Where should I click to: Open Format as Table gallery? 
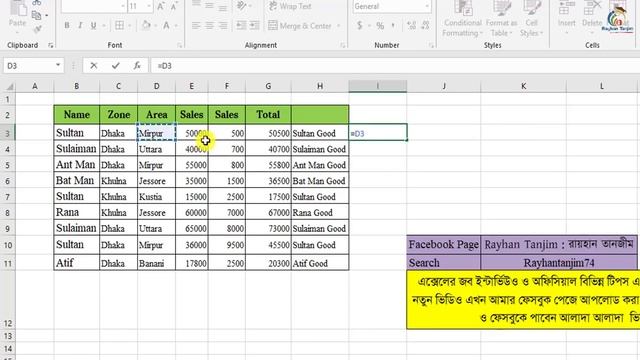(x=501, y=18)
